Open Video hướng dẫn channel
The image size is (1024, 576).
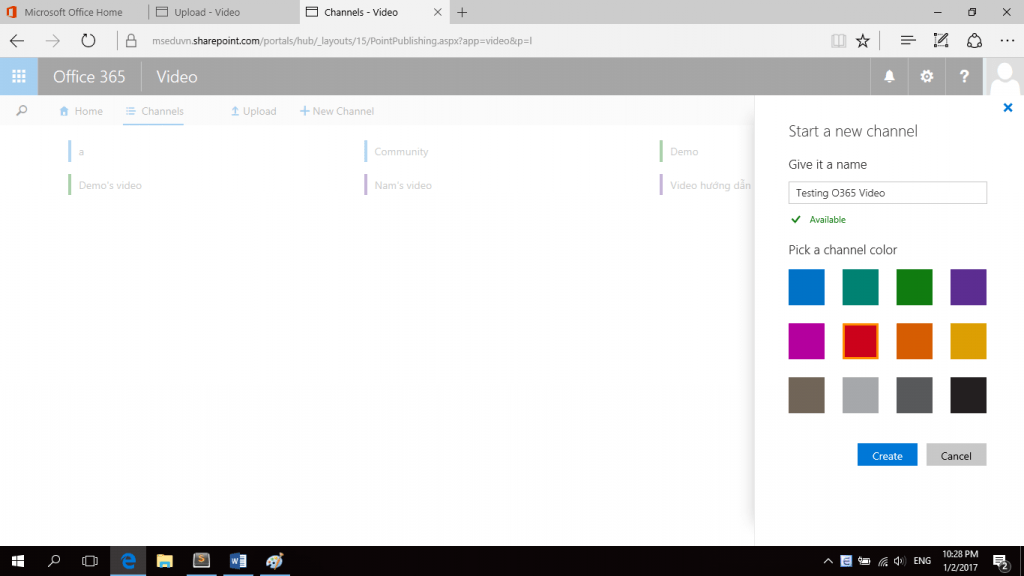coord(710,185)
